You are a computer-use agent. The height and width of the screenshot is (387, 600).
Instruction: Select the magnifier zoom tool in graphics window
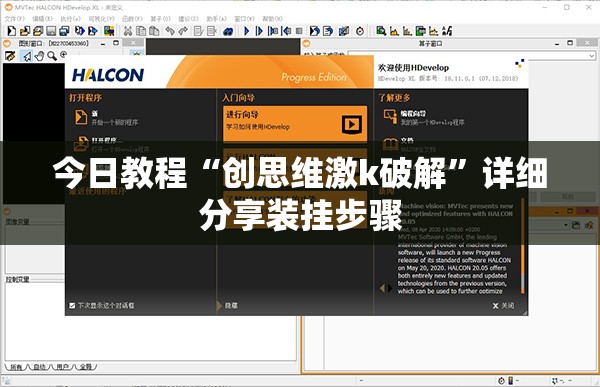click(x=52, y=56)
